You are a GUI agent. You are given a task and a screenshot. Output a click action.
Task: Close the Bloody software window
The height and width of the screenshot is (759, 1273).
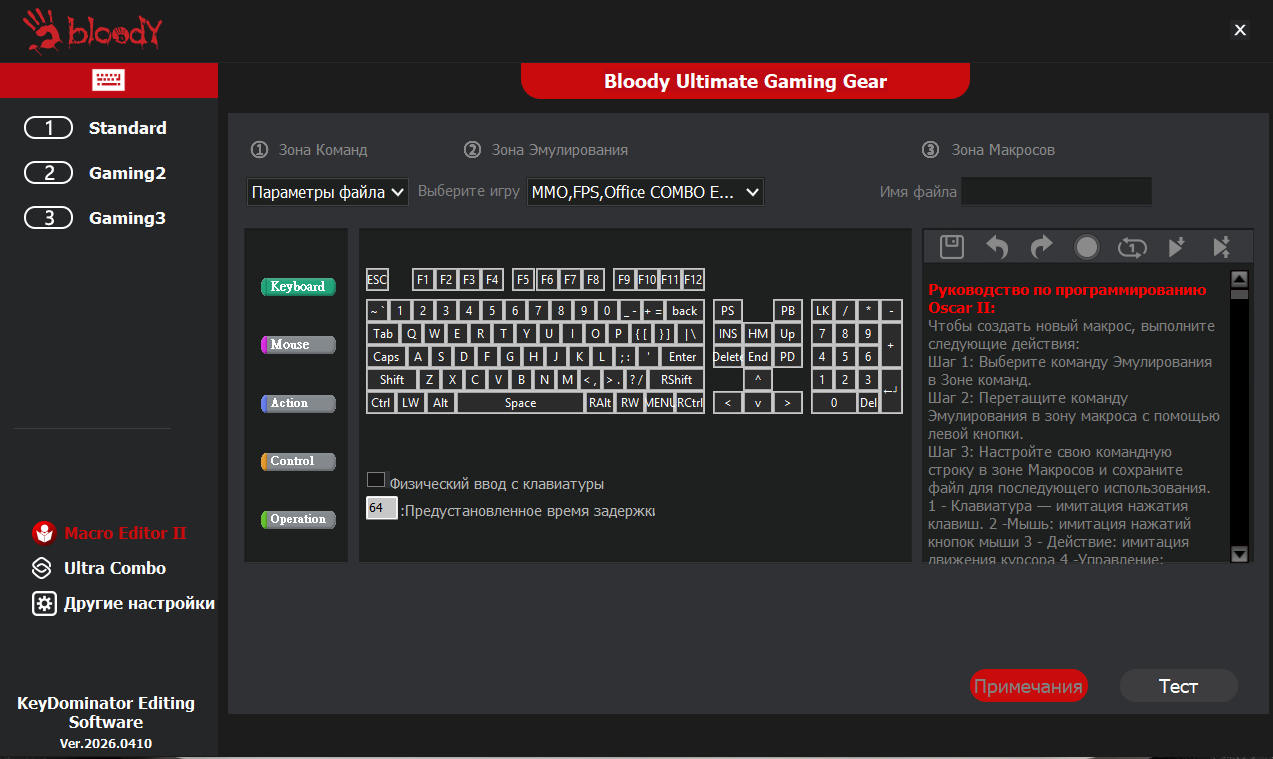click(1240, 30)
